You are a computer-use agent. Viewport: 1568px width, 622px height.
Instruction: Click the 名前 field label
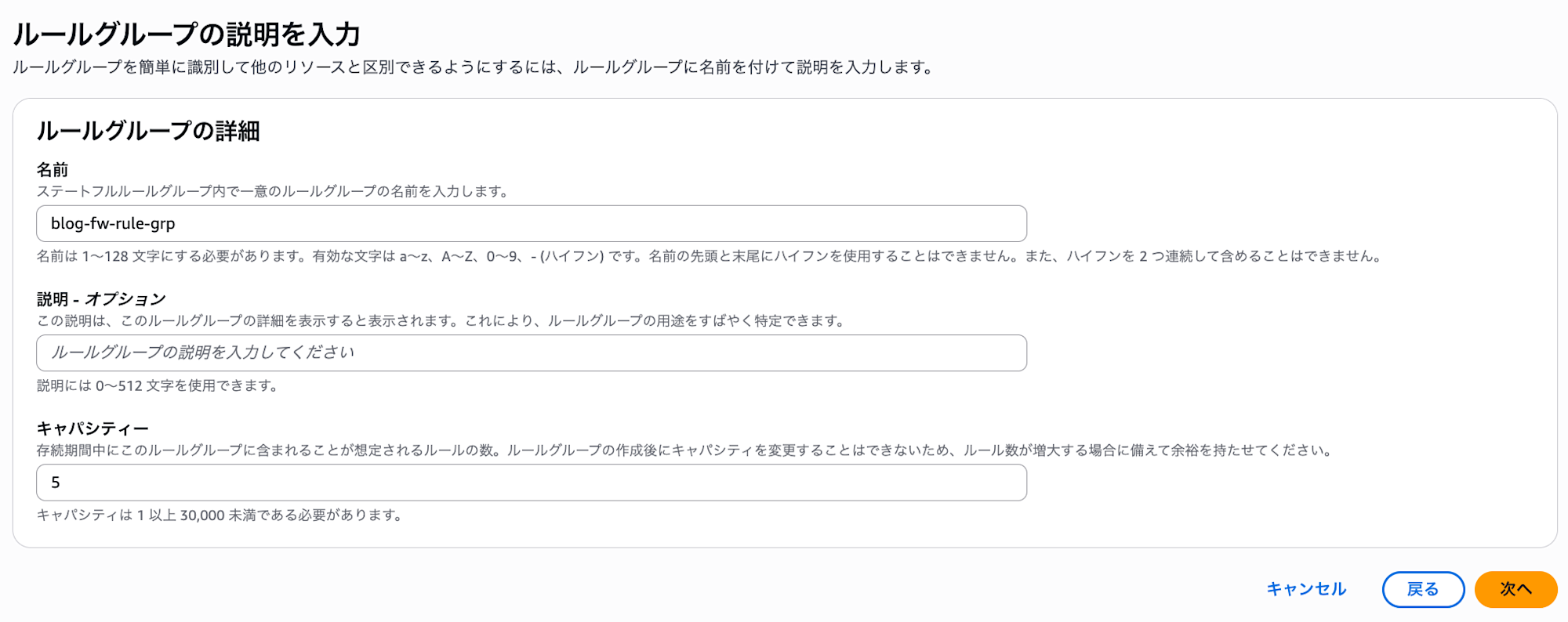(x=53, y=170)
